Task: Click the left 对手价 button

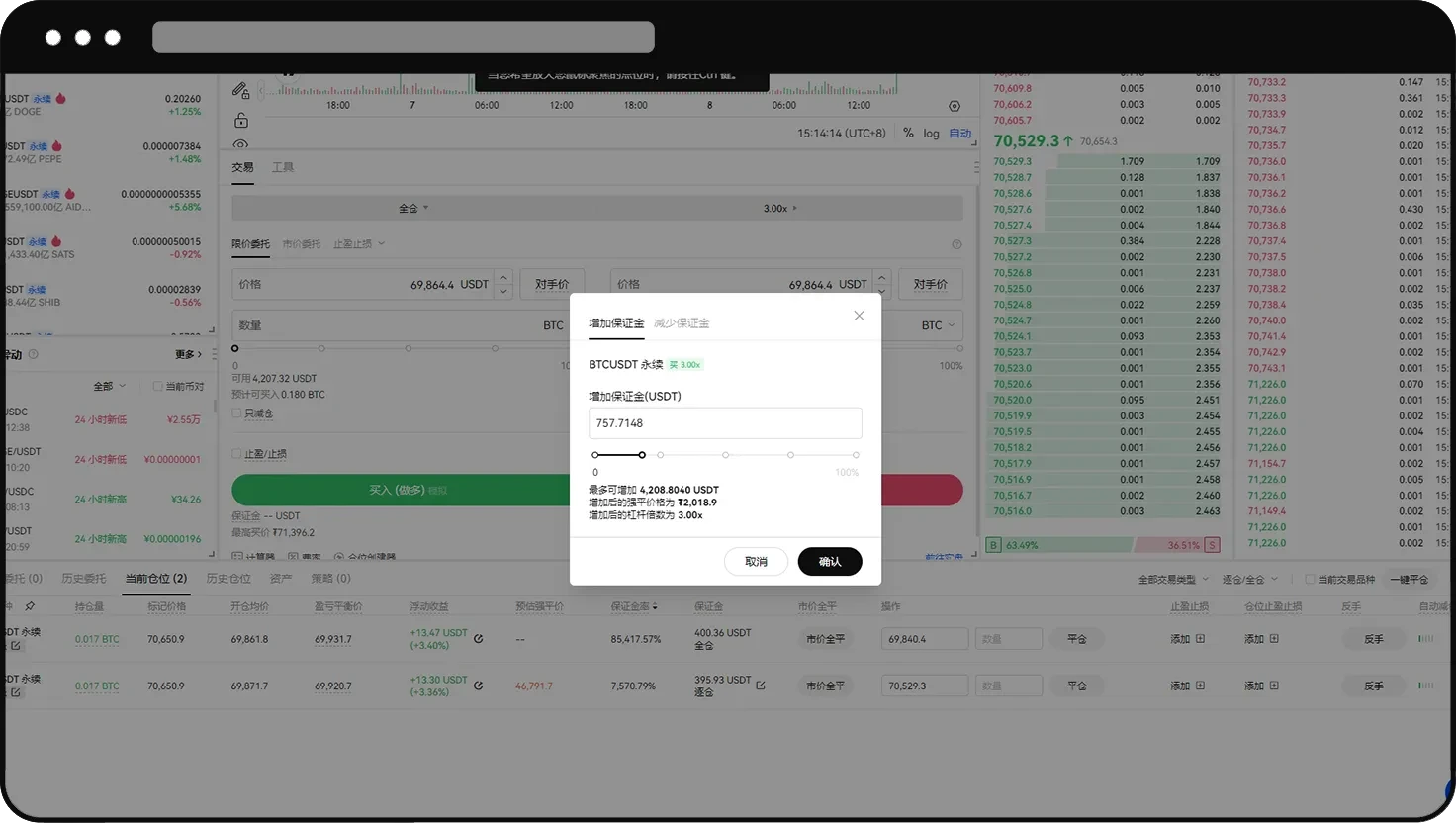Action: [x=552, y=285]
